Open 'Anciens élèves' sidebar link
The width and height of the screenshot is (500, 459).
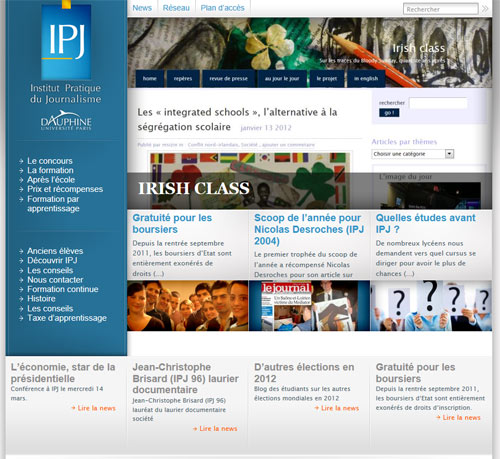[55, 251]
